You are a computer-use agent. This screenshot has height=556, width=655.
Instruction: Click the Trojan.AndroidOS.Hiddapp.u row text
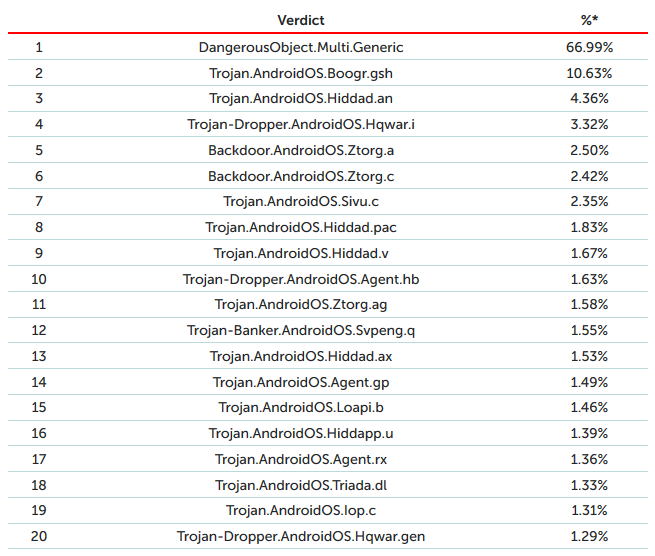(300, 433)
